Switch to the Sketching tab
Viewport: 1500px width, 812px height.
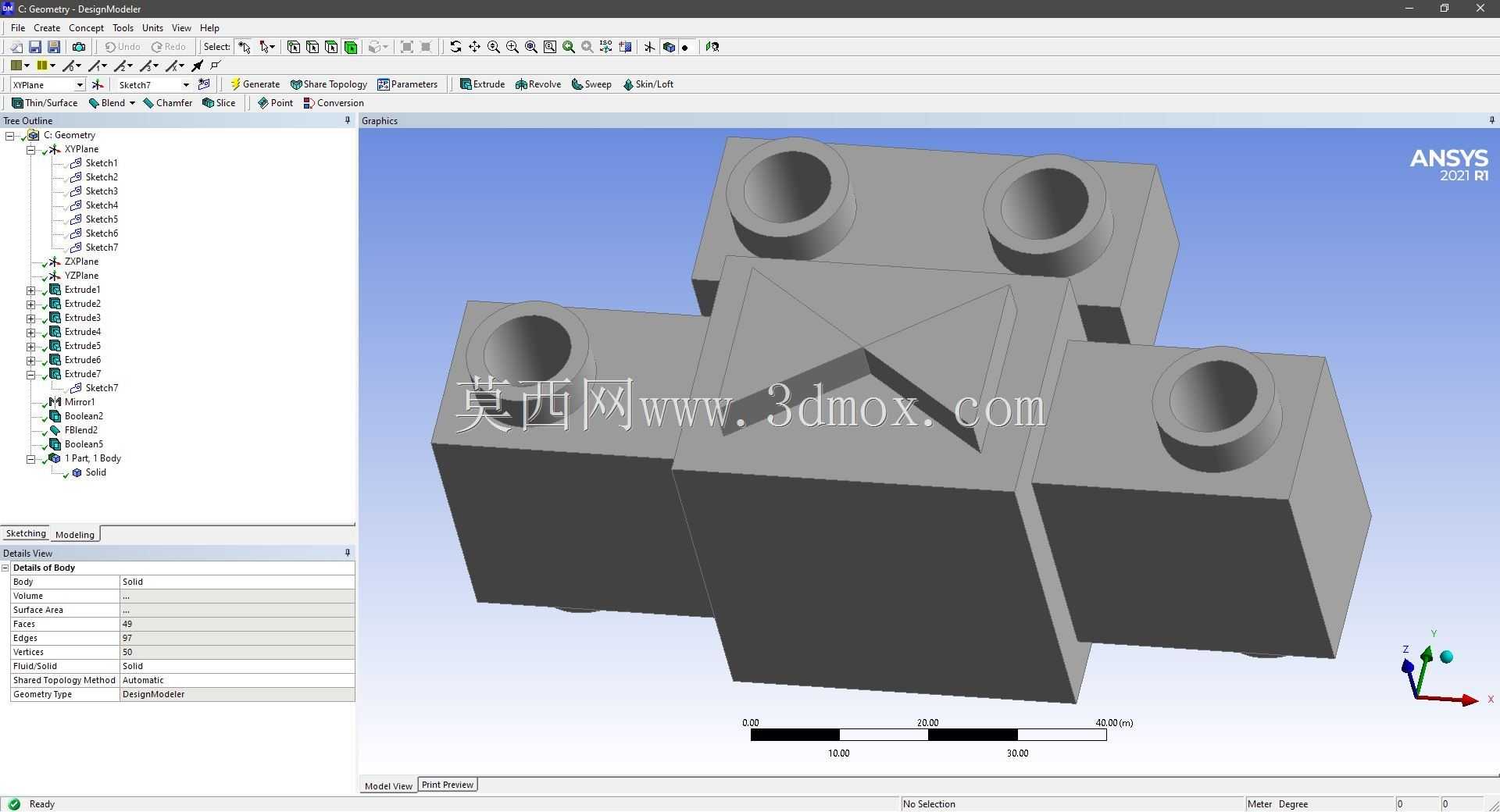pos(26,533)
